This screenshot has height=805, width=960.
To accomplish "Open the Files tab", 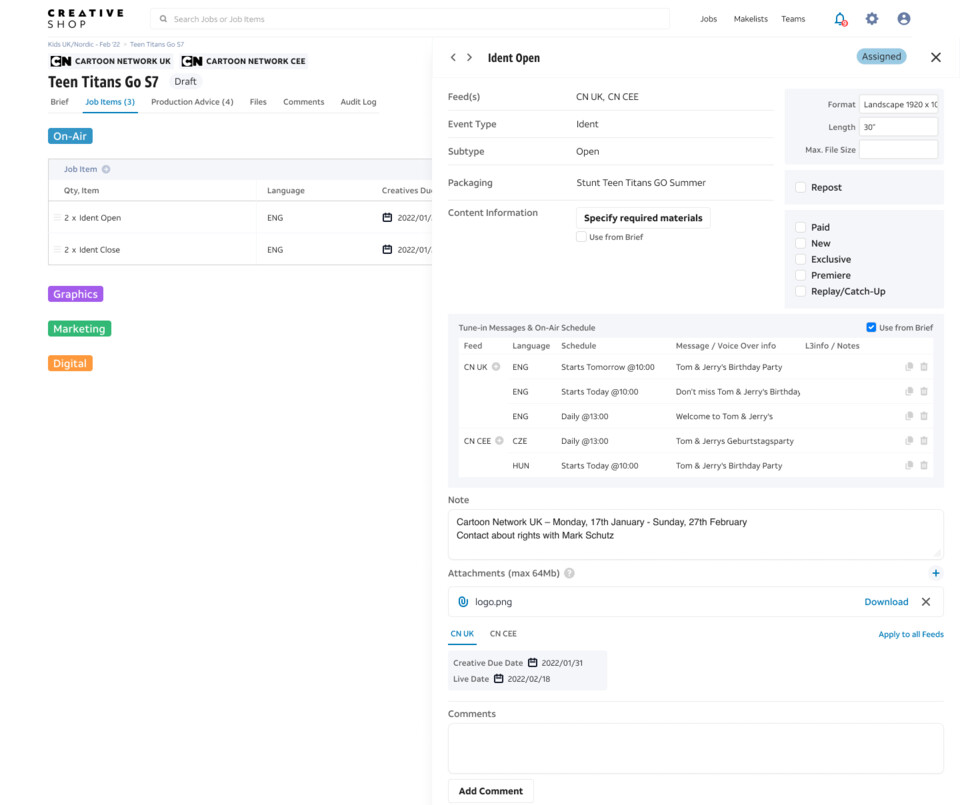I will coord(258,102).
